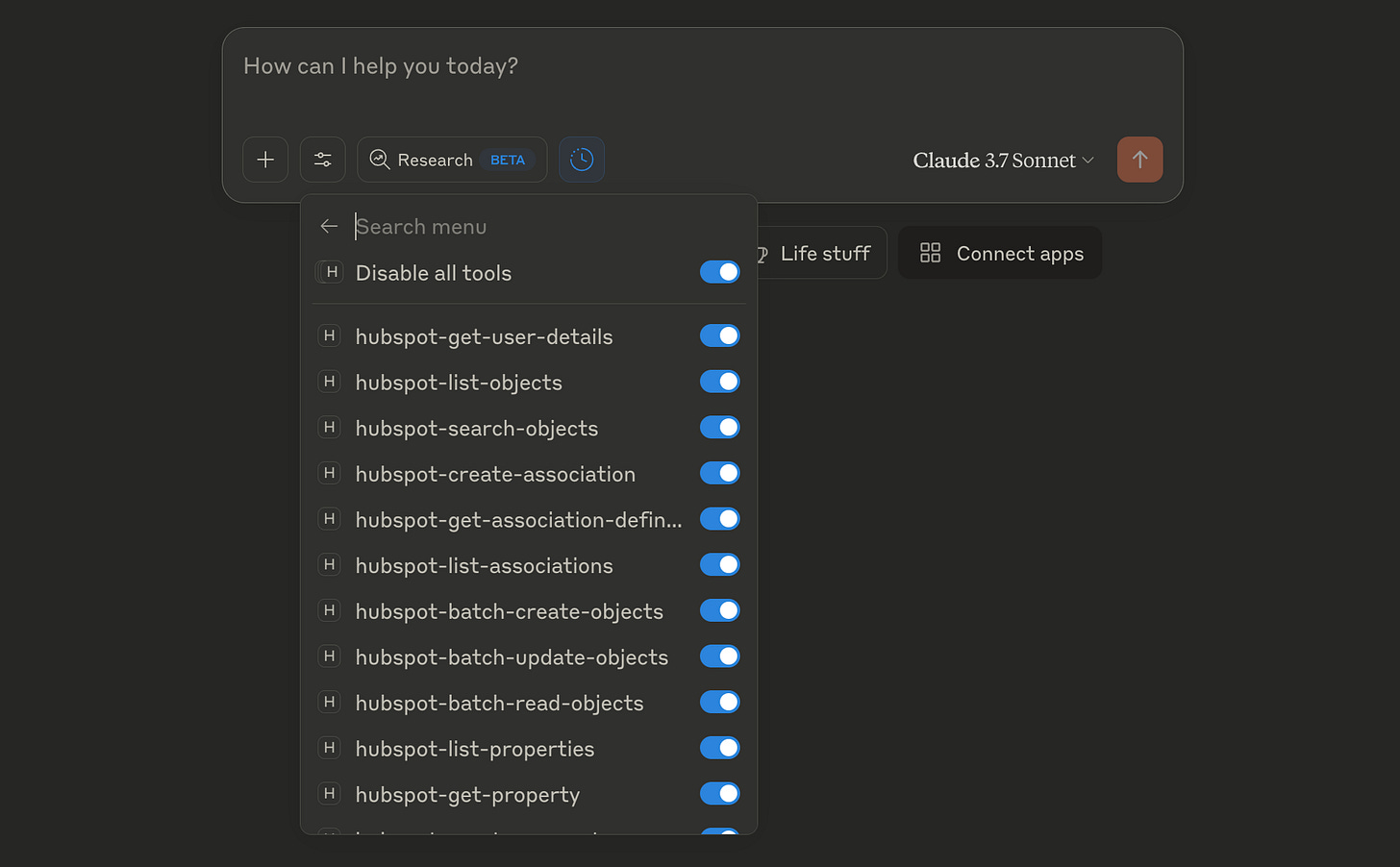Turn off hubspot-search-objects switch
This screenshot has width=1400, height=867.
[x=719, y=427]
